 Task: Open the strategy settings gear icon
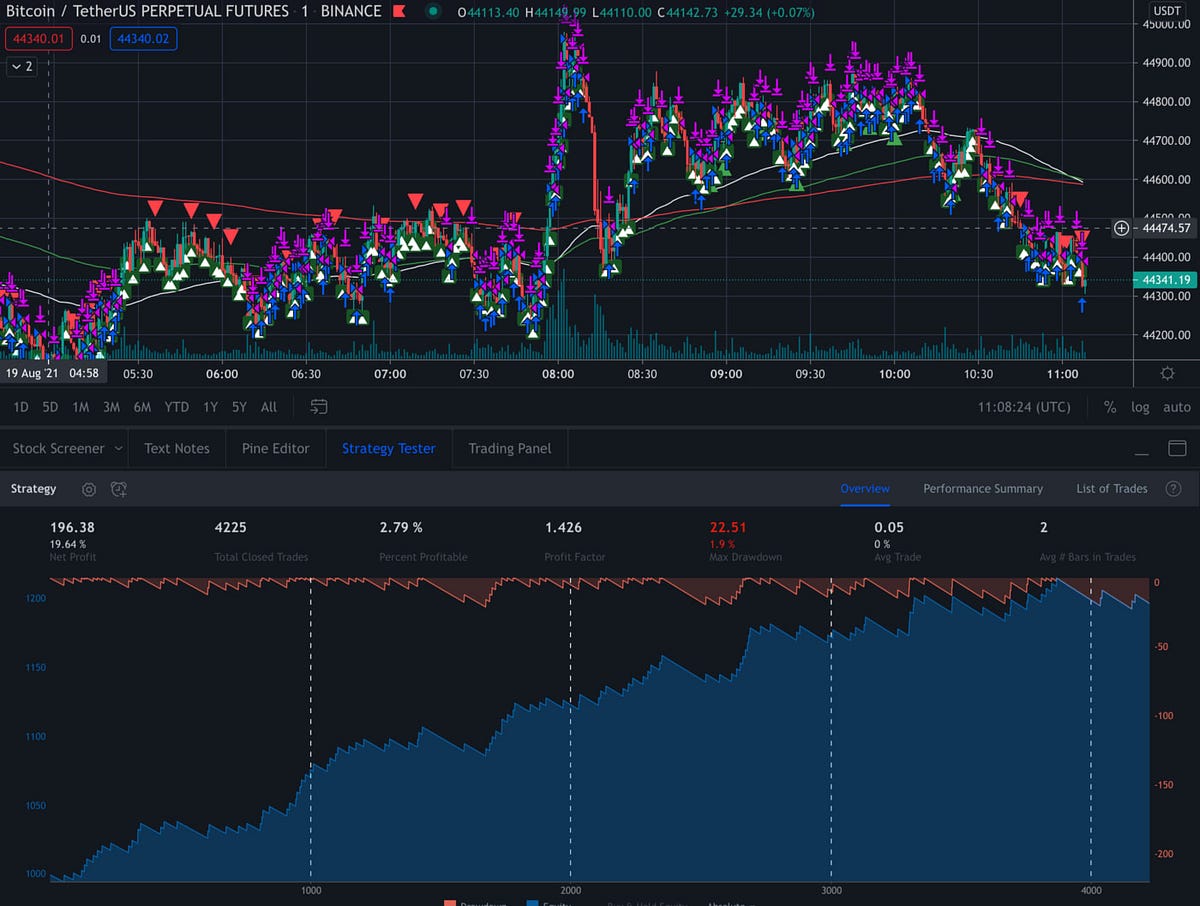(x=88, y=489)
